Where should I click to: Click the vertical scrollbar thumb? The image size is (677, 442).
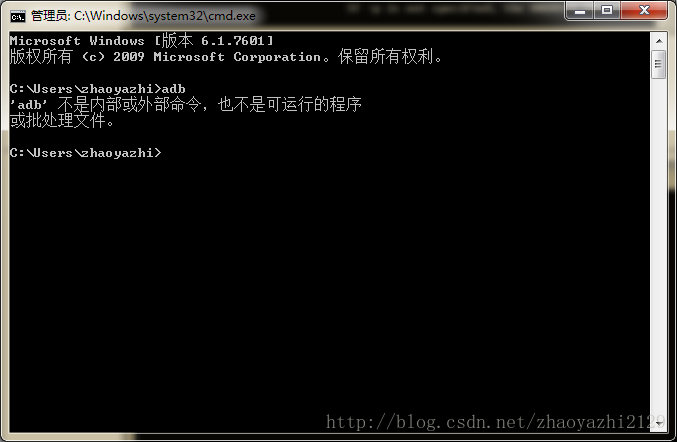click(x=658, y=64)
